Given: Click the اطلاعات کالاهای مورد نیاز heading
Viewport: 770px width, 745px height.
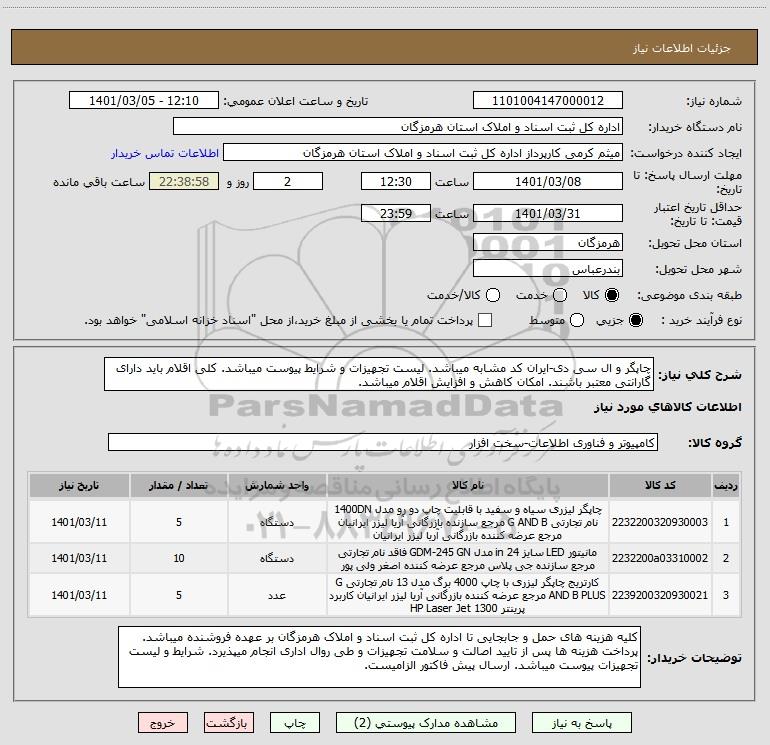Looking at the screenshot, I should click(668, 407).
